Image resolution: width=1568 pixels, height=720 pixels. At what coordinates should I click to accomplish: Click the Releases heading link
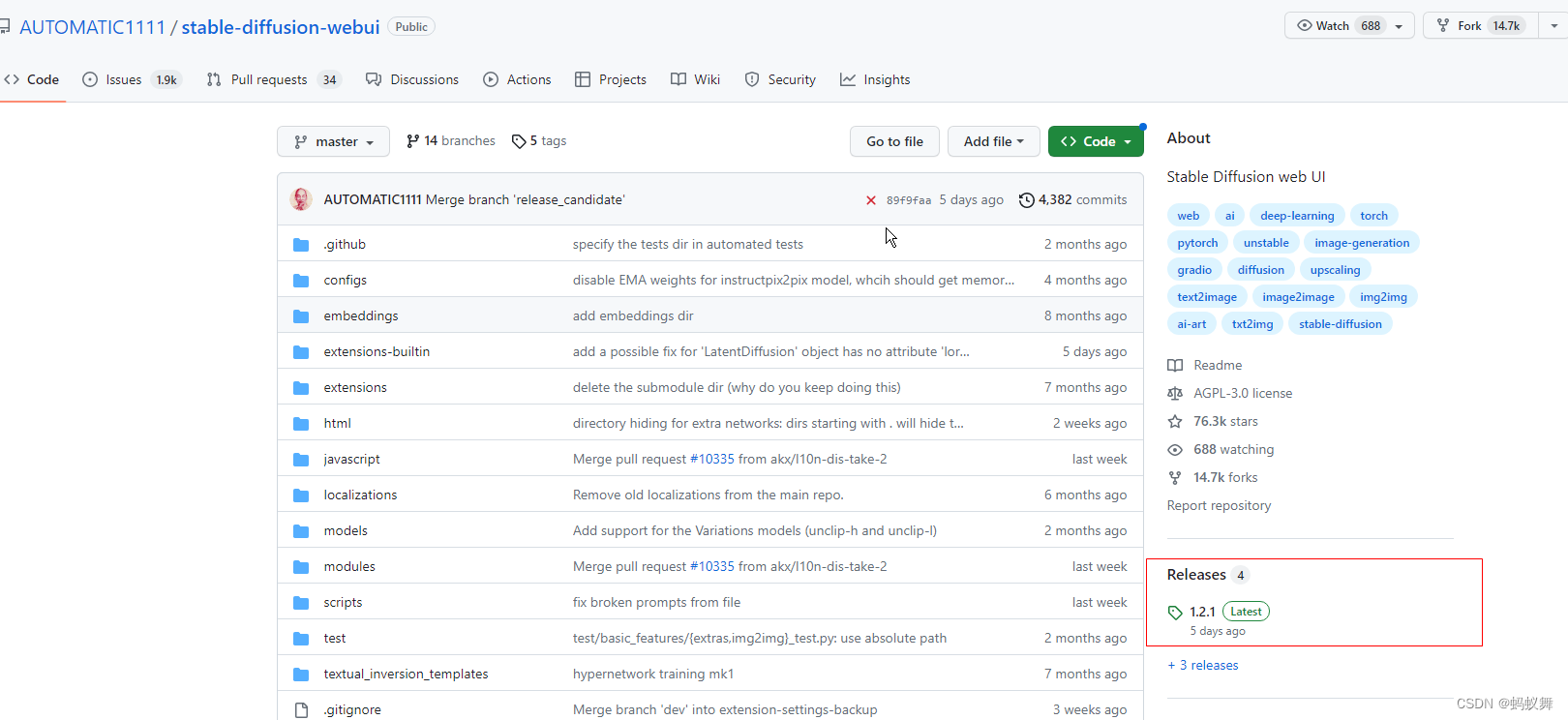1196,575
